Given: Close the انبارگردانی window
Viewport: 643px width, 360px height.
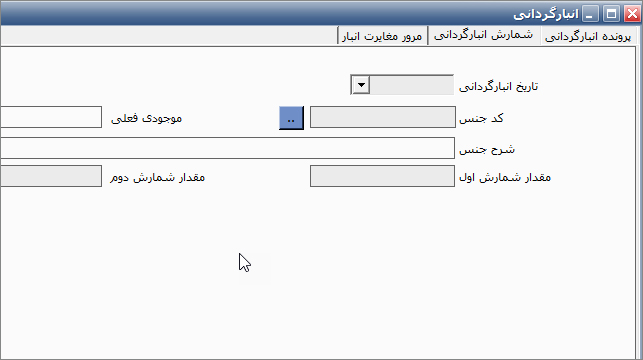Looking at the screenshot, I should pyautogui.click(x=632, y=14).
